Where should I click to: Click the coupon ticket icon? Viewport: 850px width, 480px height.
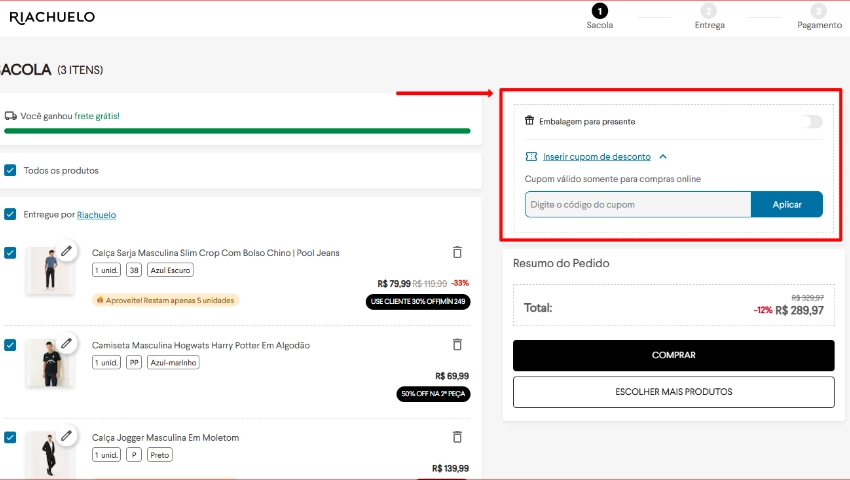click(531, 156)
